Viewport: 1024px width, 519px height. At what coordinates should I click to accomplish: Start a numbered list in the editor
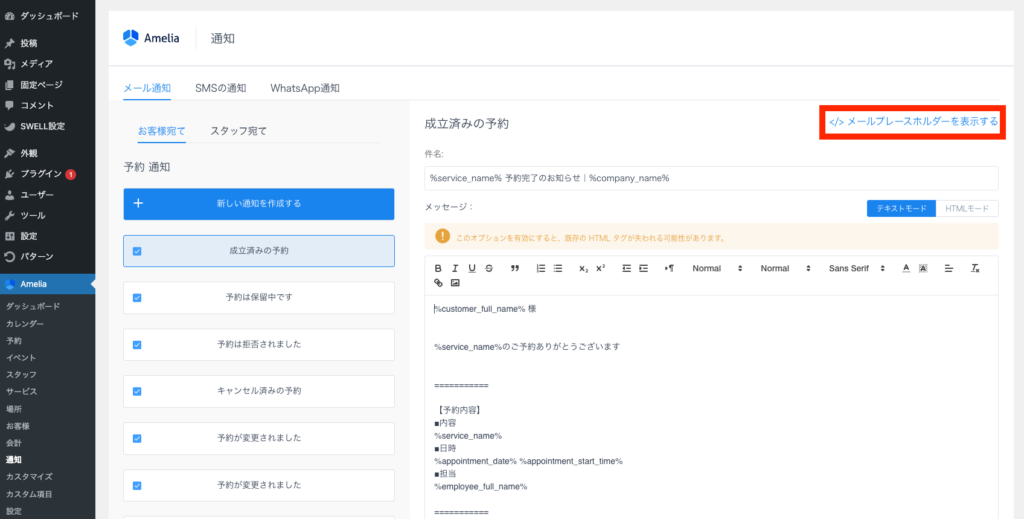coord(541,268)
